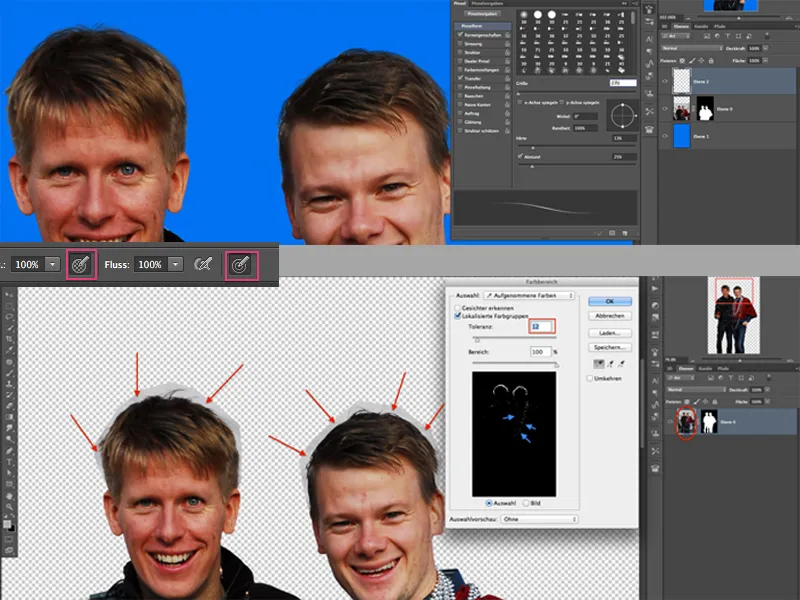The height and width of the screenshot is (600, 800).
Task: Click the pressure-for-size icon right of airbrush
Action: coord(239,265)
